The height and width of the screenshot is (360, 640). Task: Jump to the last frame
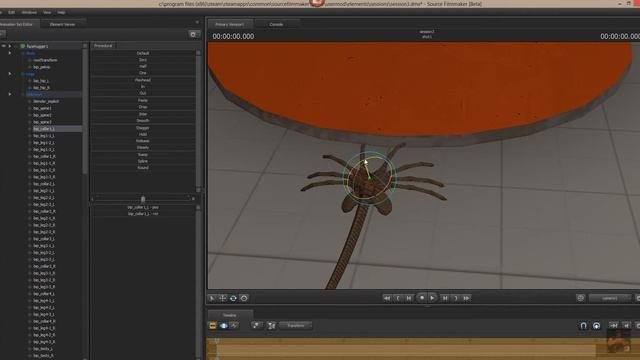click(x=467, y=298)
